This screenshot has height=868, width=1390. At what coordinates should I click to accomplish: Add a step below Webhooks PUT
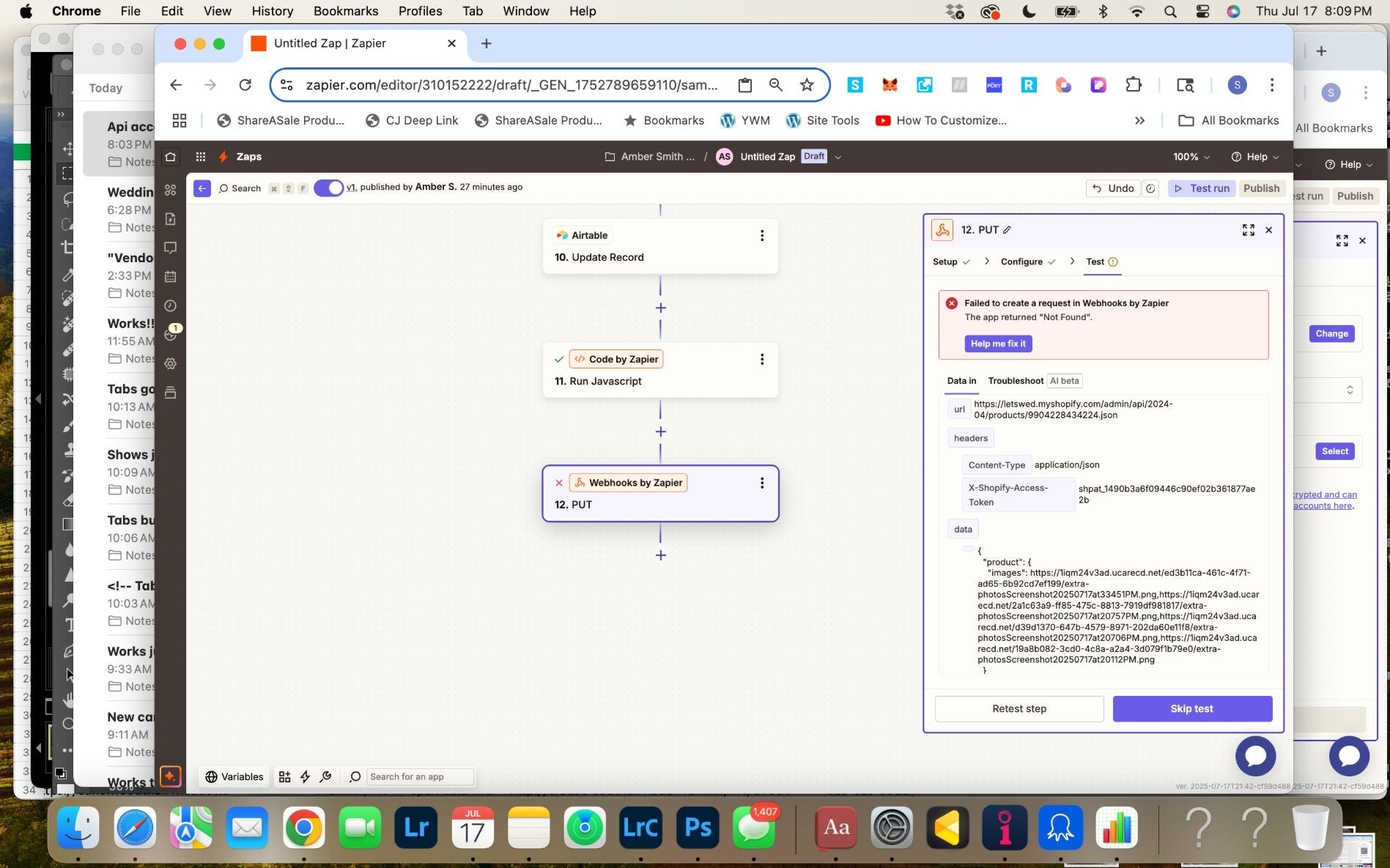click(x=660, y=555)
